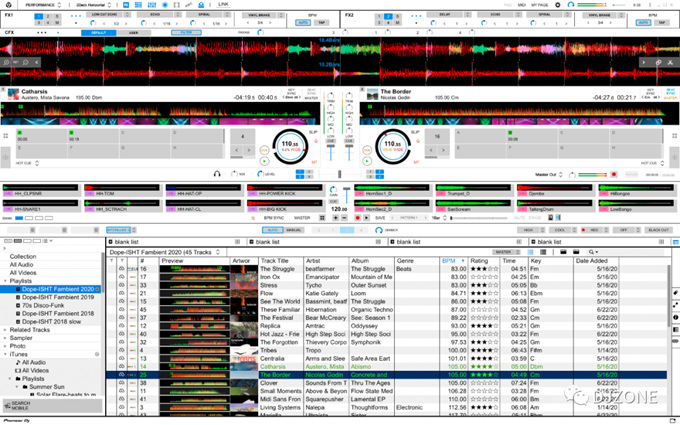Click the Catharsis album artwork on deck 1
The width and height of the screenshot is (680, 425).
13,94
